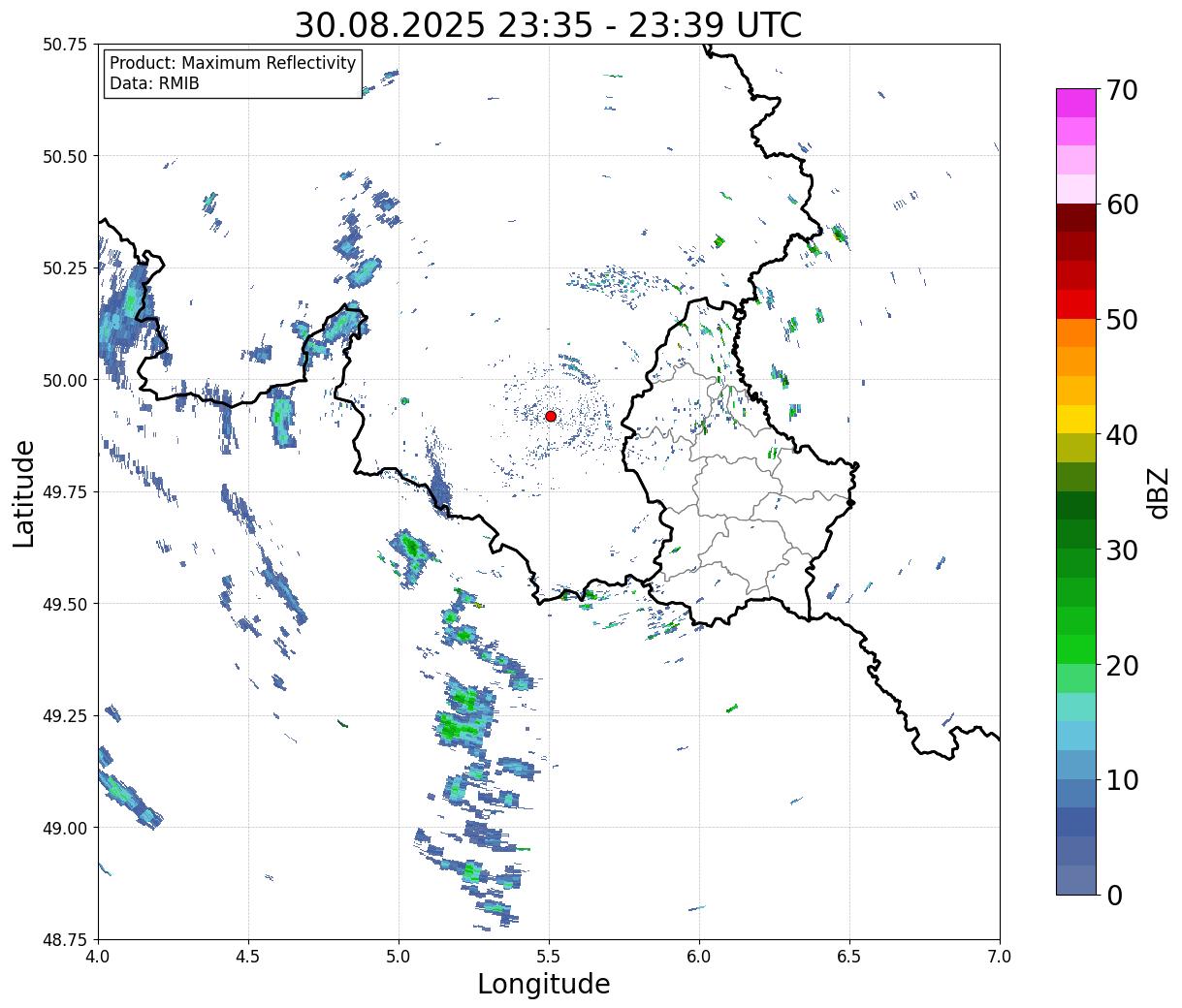Click the latitude tick label 50.50

click(65, 156)
